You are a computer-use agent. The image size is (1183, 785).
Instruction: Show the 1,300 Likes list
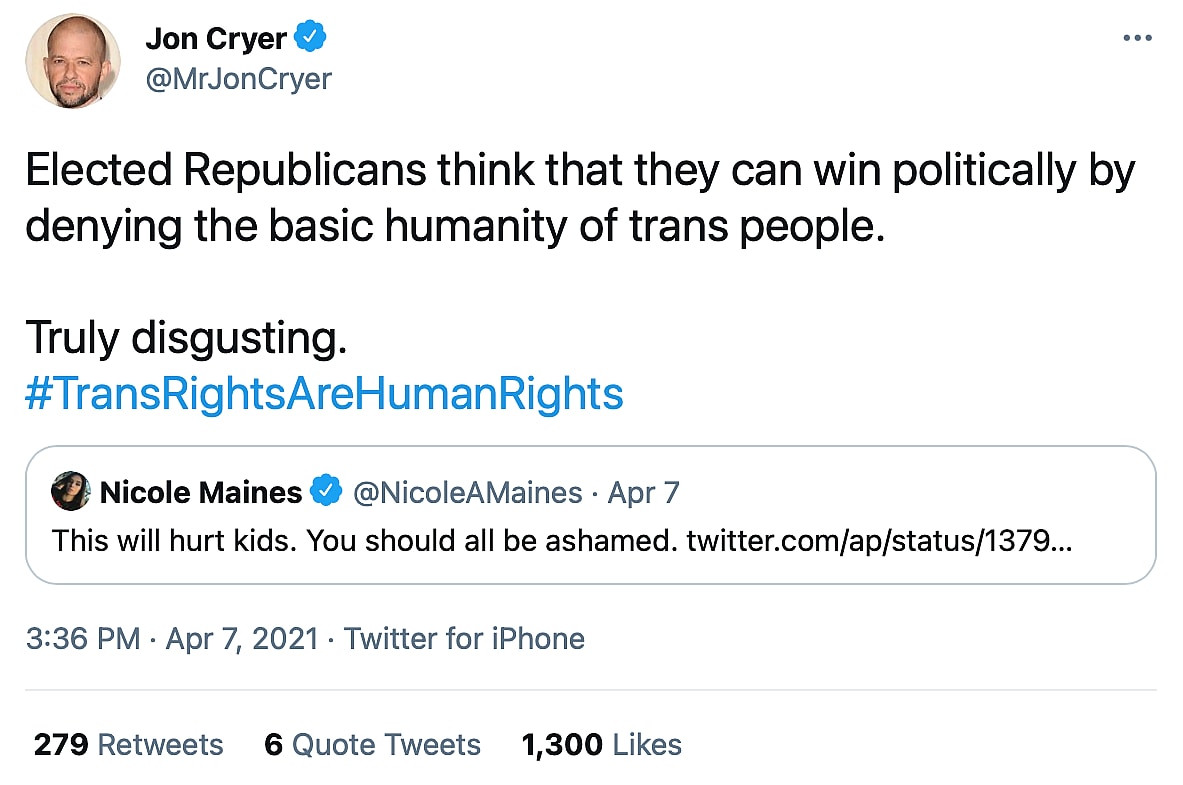[x=601, y=745]
